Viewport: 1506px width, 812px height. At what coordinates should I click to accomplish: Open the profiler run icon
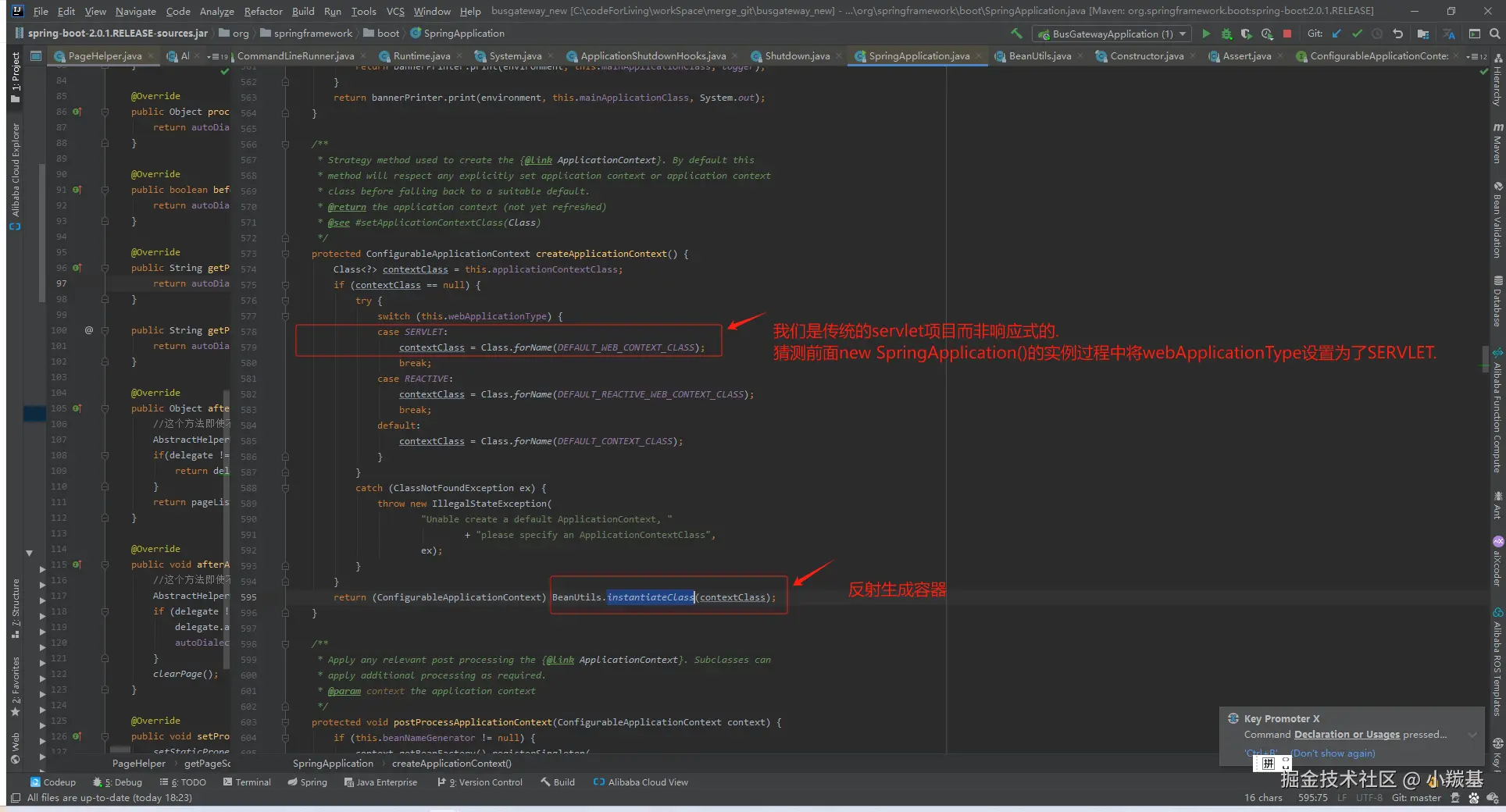pos(1266,34)
